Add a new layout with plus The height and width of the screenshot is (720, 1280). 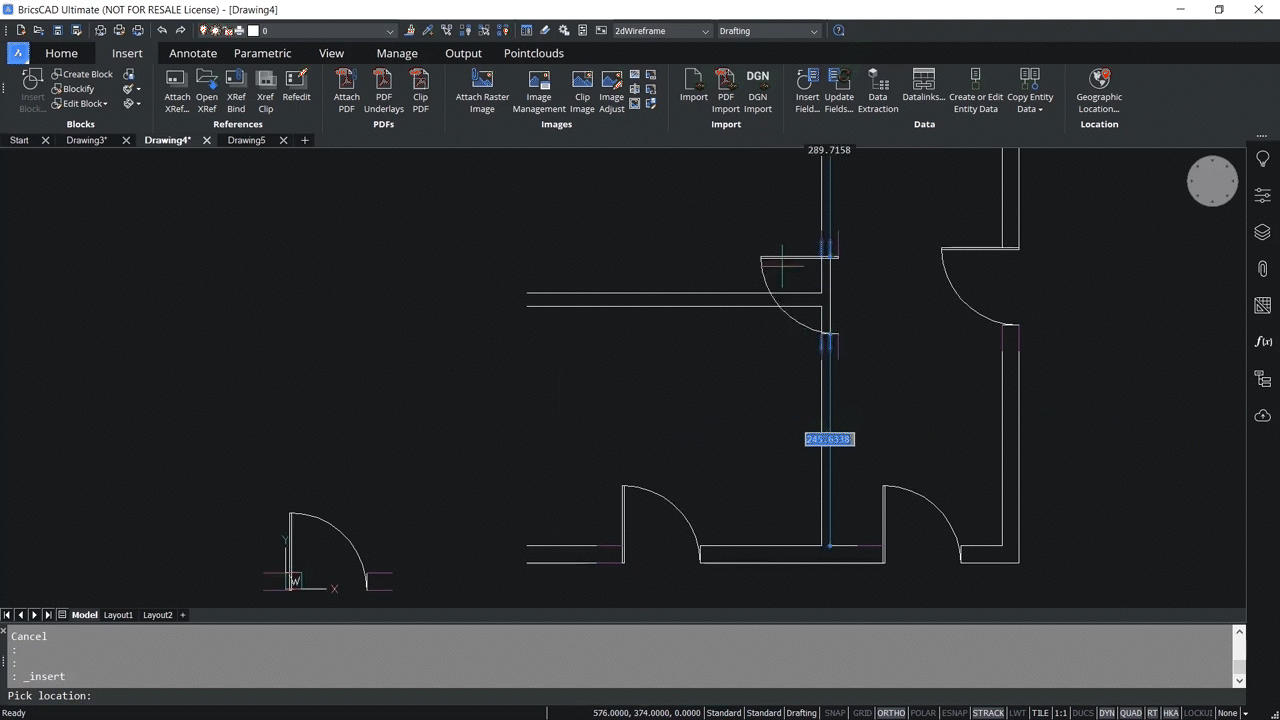183,615
